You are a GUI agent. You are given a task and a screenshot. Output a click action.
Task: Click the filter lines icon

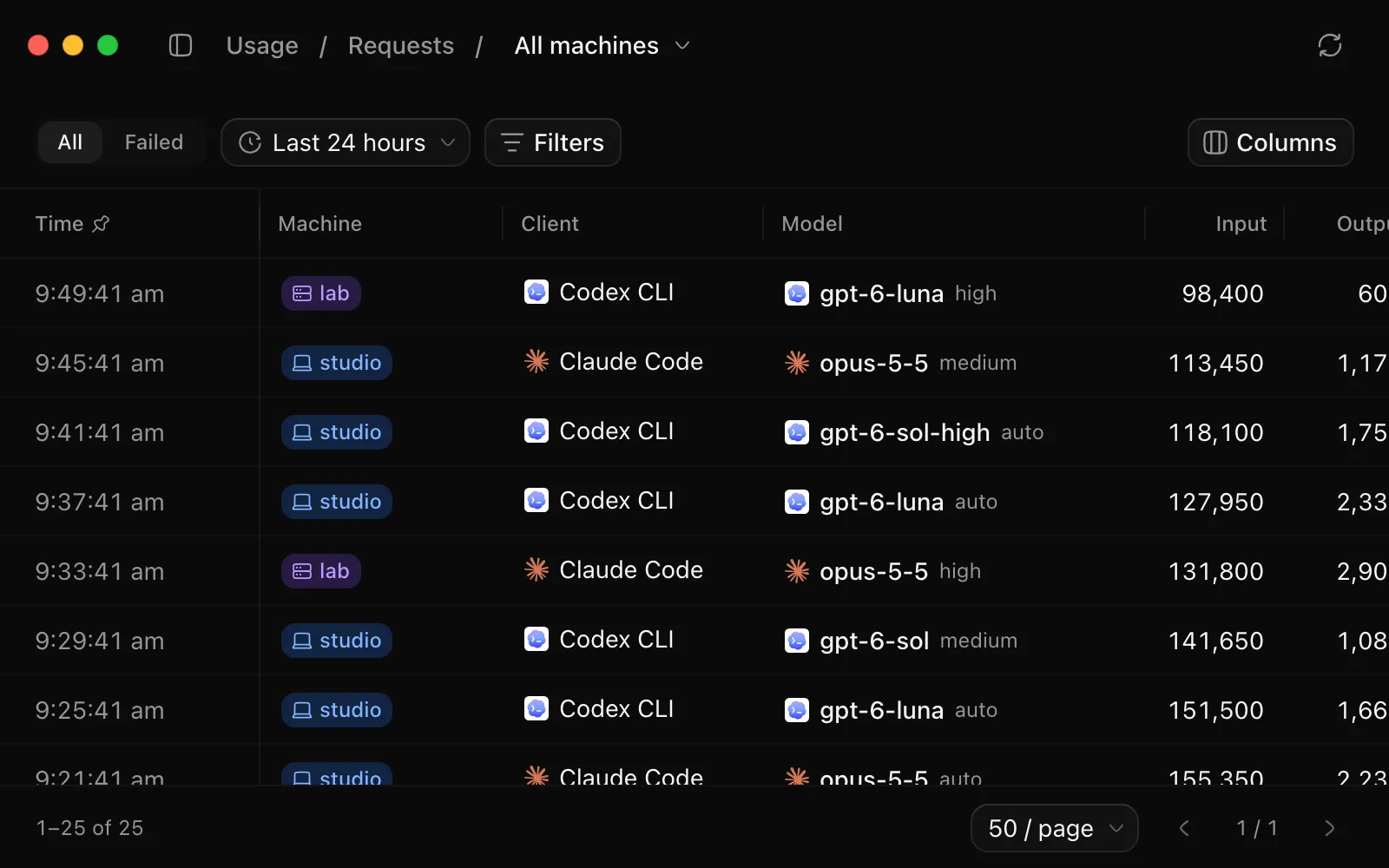[512, 142]
